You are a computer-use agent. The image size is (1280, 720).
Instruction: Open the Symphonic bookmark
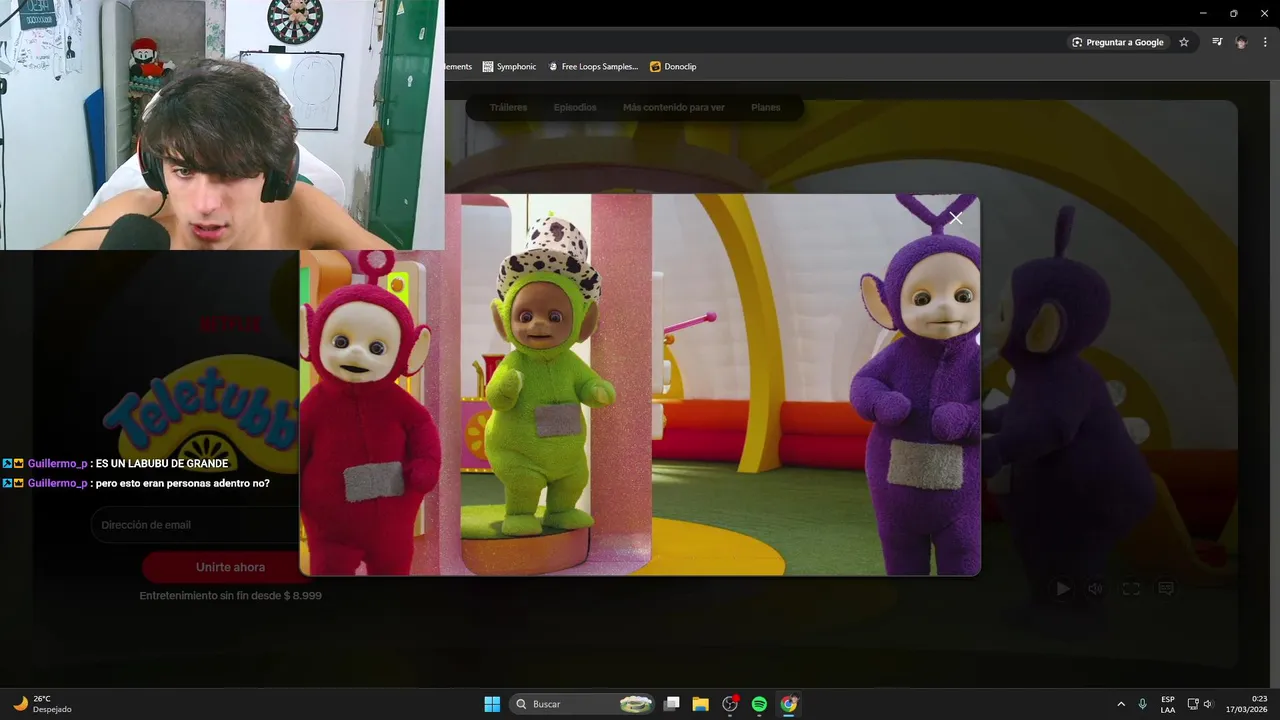click(x=509, y=66)
